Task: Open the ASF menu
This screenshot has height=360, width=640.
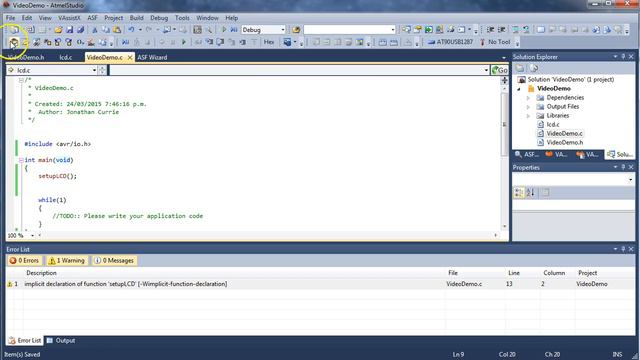Action: click(x=93, y=18)
